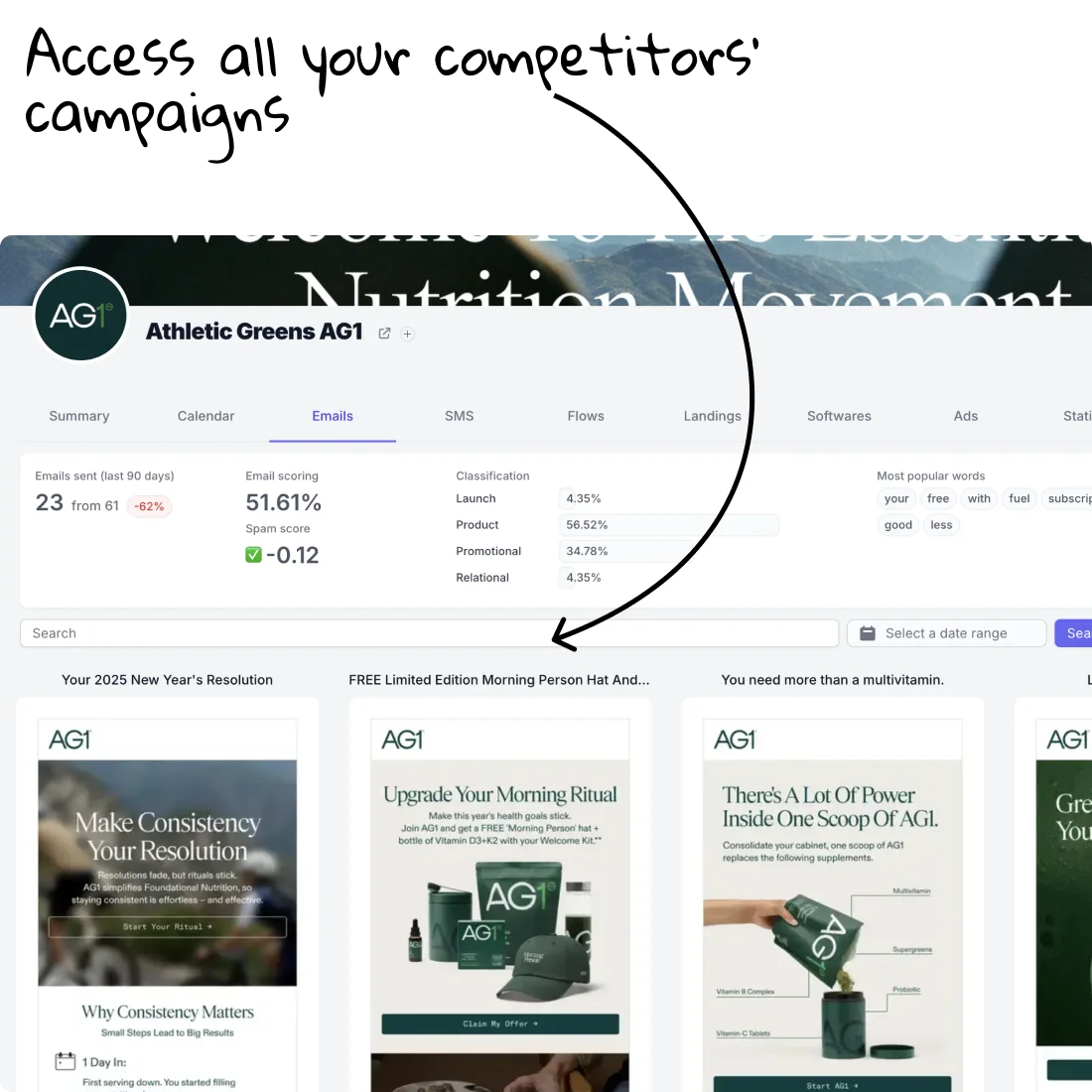Open the Select a date range picker
This screenshot has width=1092, height=1092.
[x=946, y=633]
